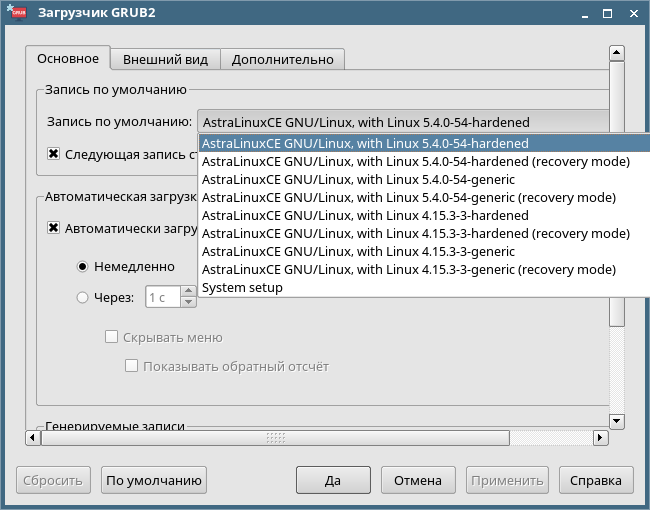This screenshot has width=650, height=510.
Task: Maximize the Загрузчик GRUB2 window
Action: [607, 14]
